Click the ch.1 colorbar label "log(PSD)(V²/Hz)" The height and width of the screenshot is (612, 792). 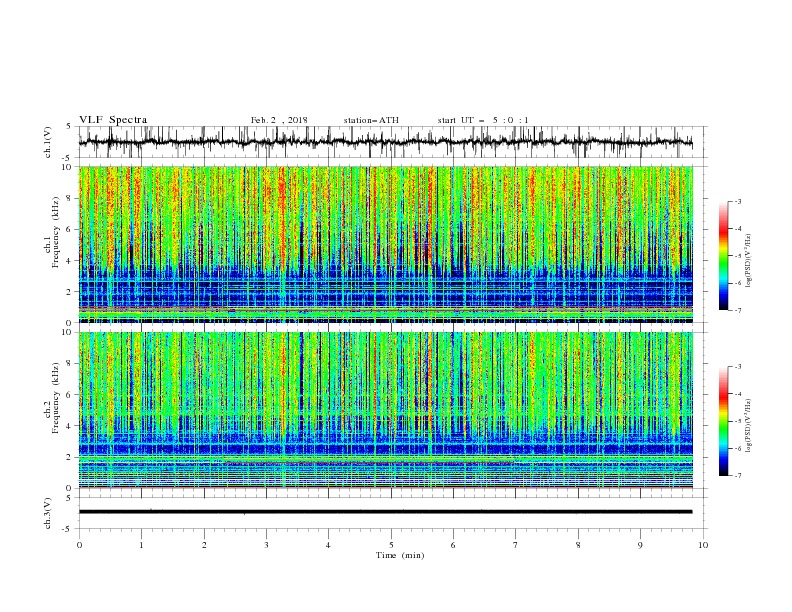[x=748, y=261]
